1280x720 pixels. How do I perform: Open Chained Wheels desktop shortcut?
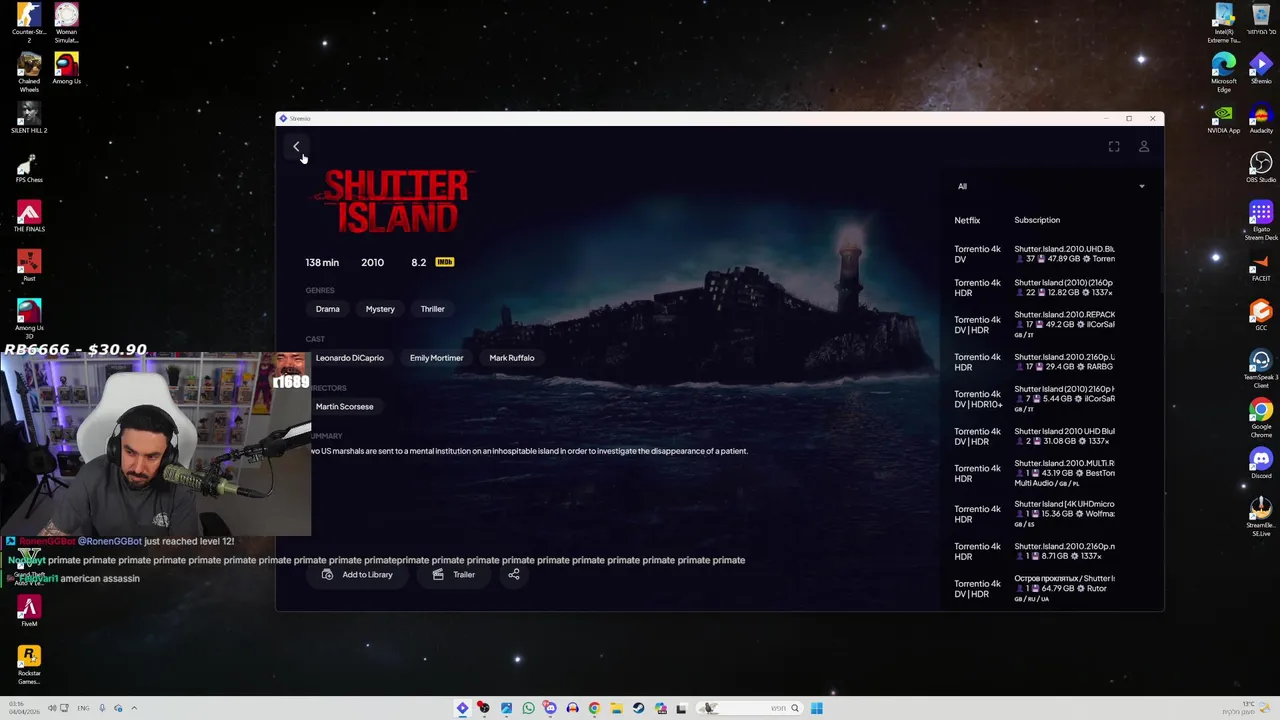pyautogui.click(x=29, y=73)
